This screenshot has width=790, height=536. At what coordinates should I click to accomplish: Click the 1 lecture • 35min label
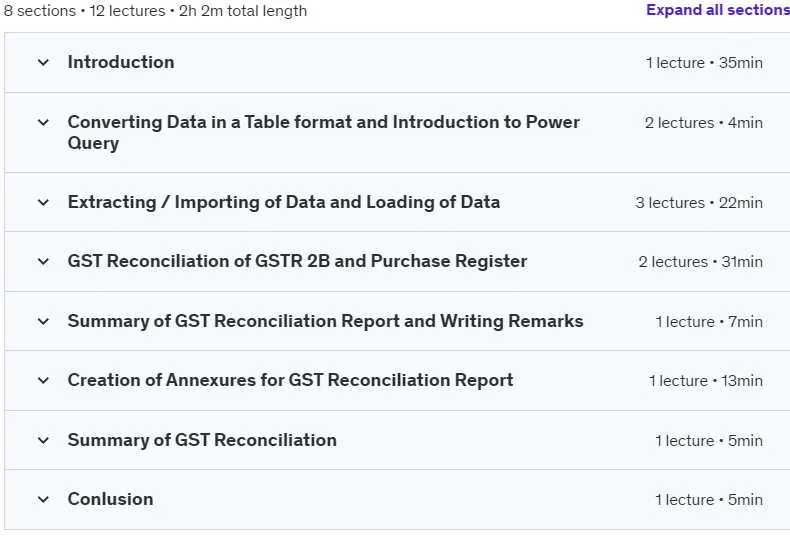pyautogui.click(x=704, y=63)
